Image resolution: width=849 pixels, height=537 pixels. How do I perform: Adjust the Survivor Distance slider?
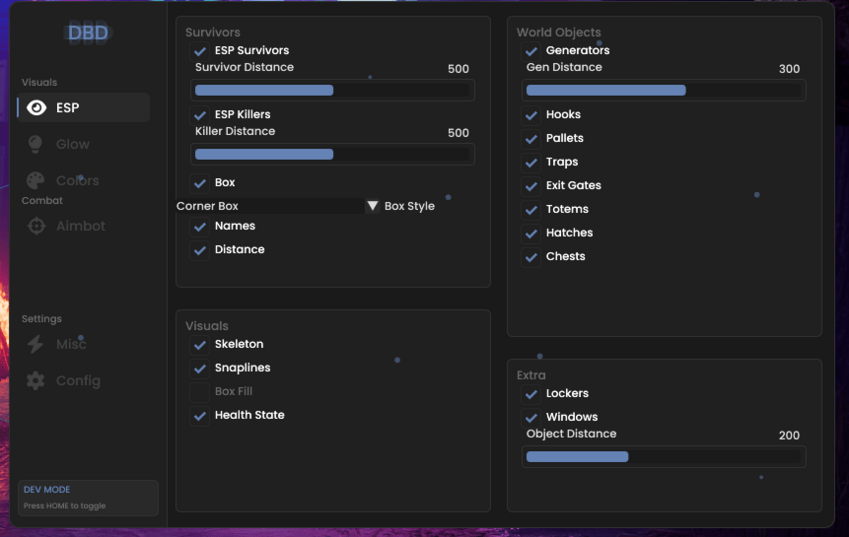coord(332,90)
